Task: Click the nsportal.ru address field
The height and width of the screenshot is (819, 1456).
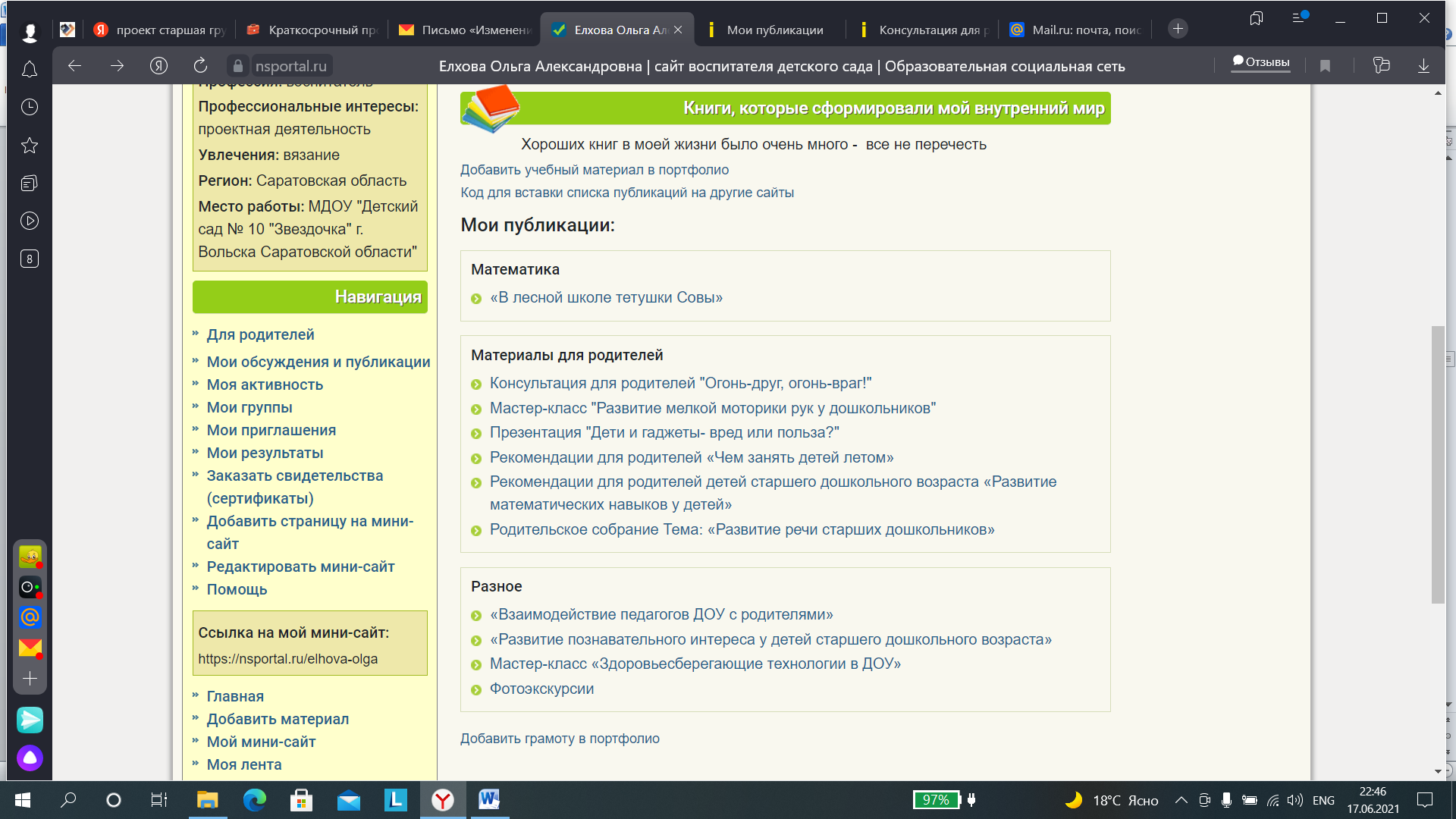Action: (x=291, y=66)
